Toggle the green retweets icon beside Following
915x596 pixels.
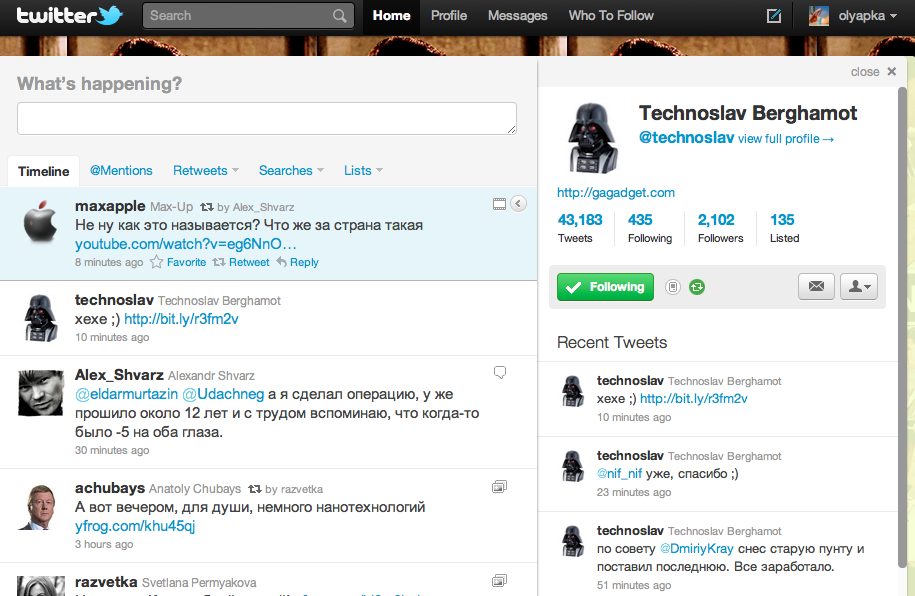[697, 287]
